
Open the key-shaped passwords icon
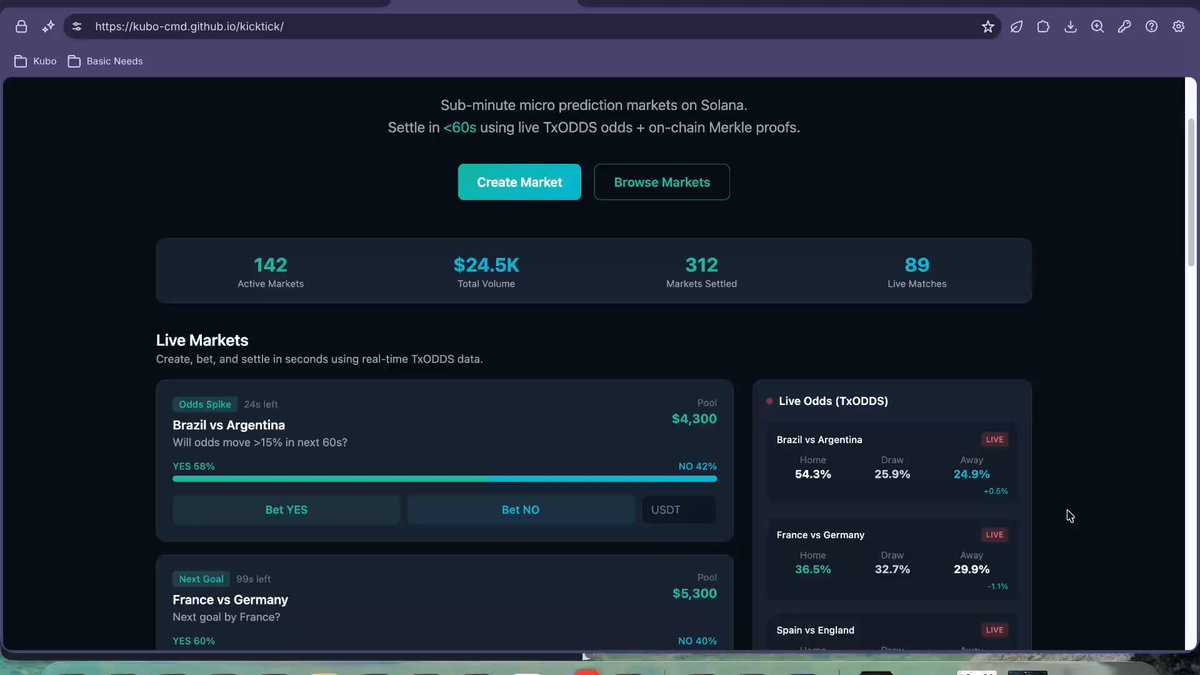[x=1124, y=27]
